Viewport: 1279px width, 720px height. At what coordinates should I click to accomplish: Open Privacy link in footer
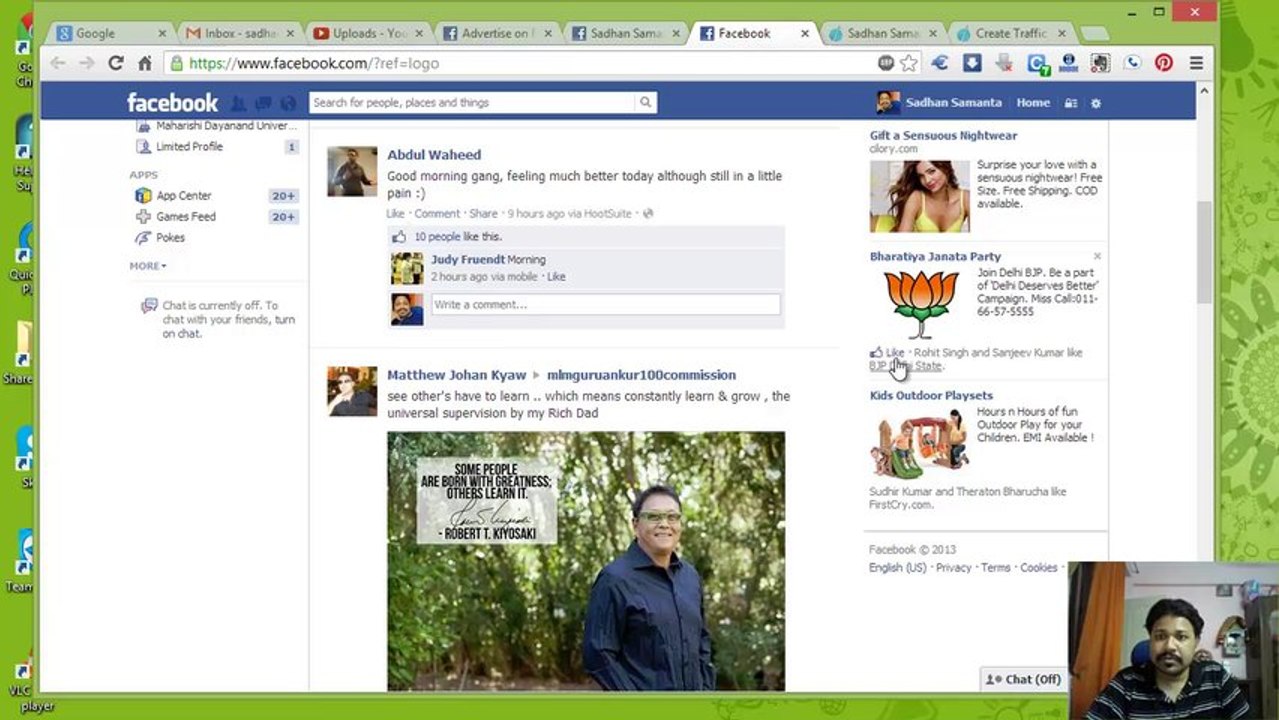tap(953, 568)
